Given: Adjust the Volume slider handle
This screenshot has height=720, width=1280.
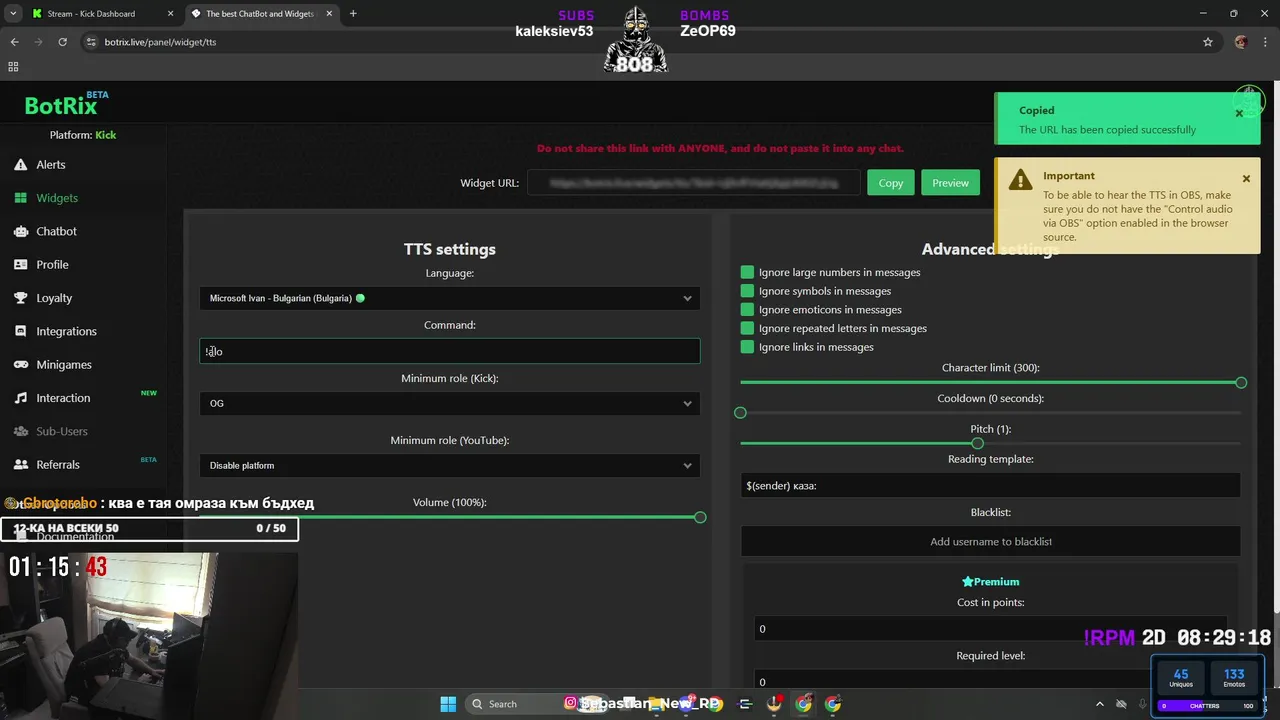Looking at the screenshot, I should click(700, 517).
